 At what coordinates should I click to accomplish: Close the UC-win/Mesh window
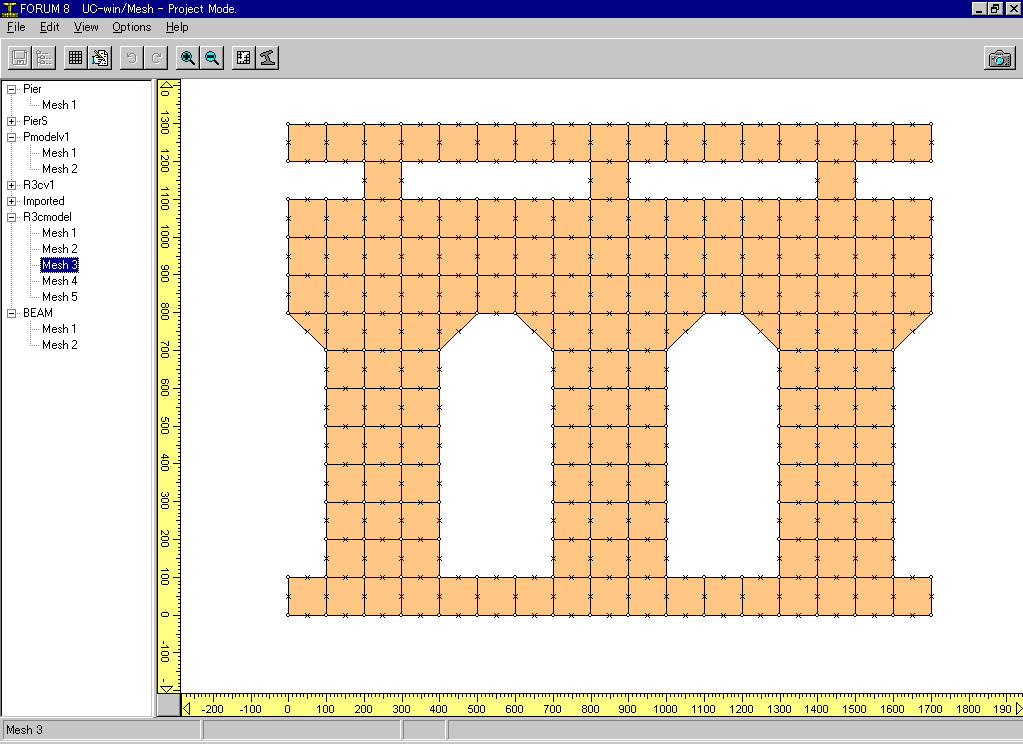pos(1012,8)
